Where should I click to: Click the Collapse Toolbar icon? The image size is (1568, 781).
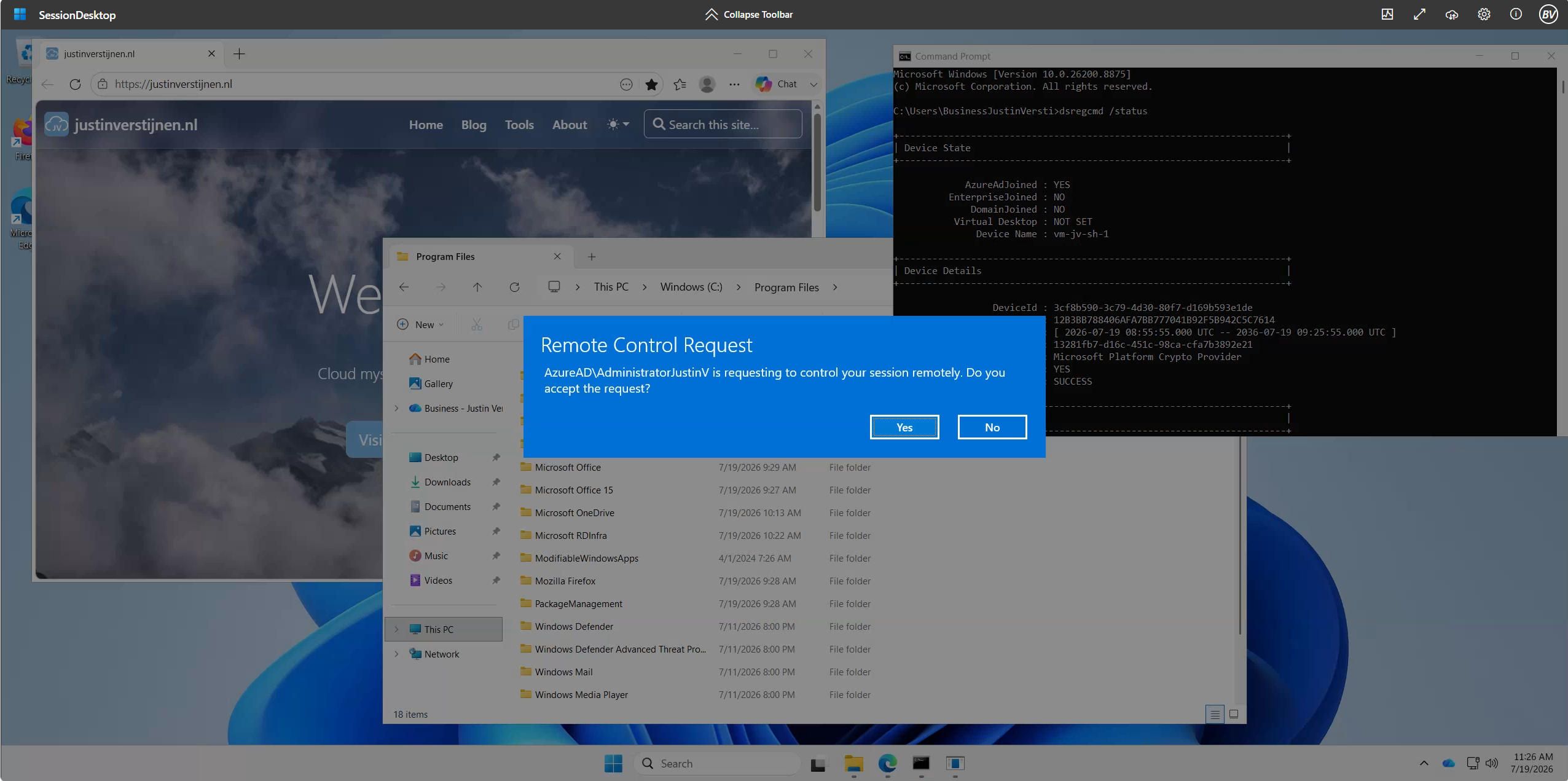711,14
